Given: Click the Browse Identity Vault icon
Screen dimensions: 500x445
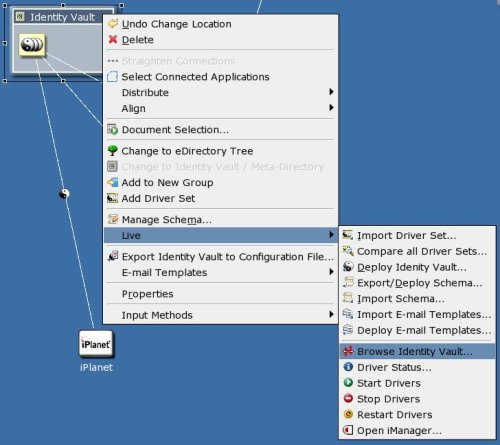Looking at the screenshot, I should tap(348, 351).
